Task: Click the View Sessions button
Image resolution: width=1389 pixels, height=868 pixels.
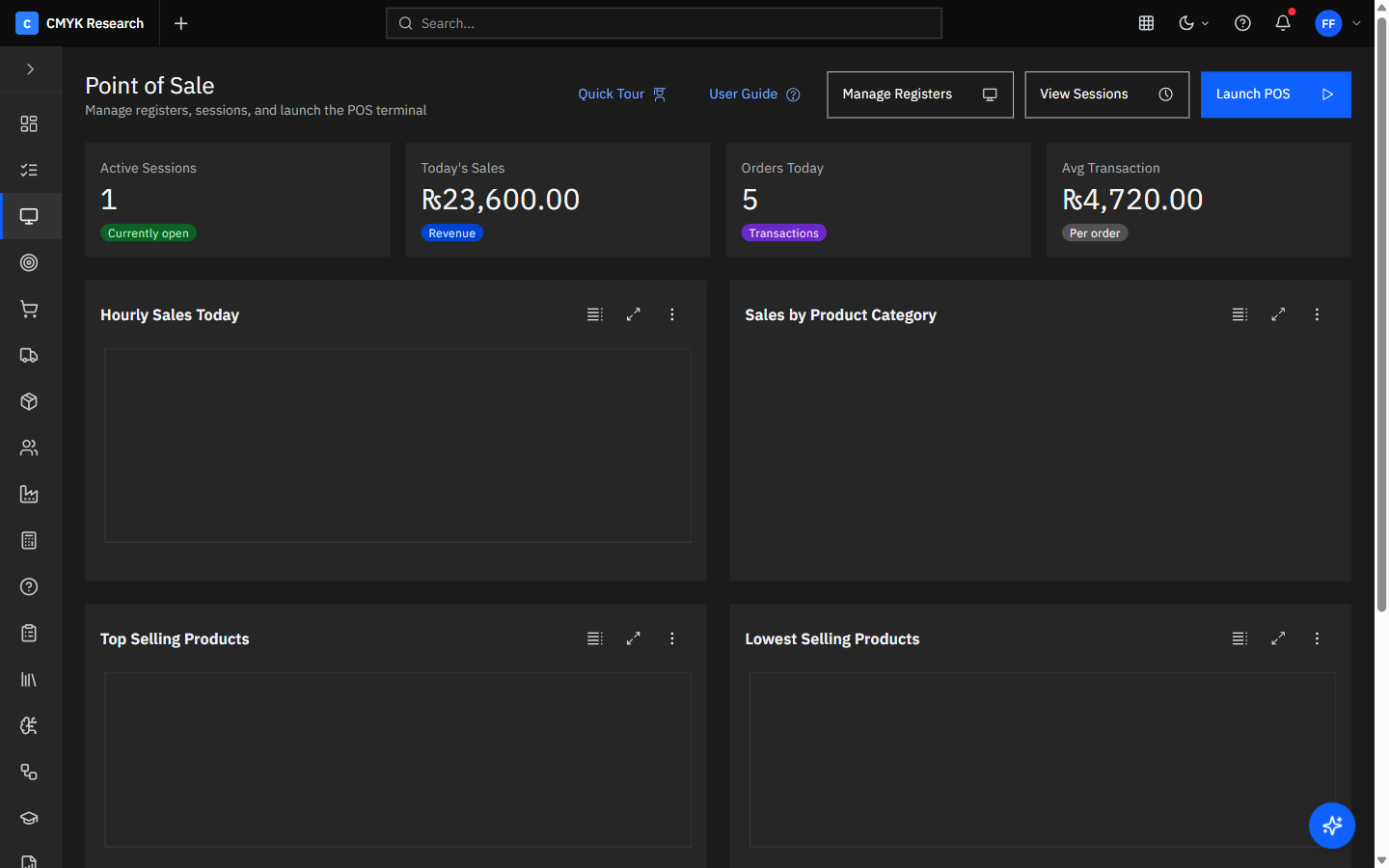Action: 1106,95
